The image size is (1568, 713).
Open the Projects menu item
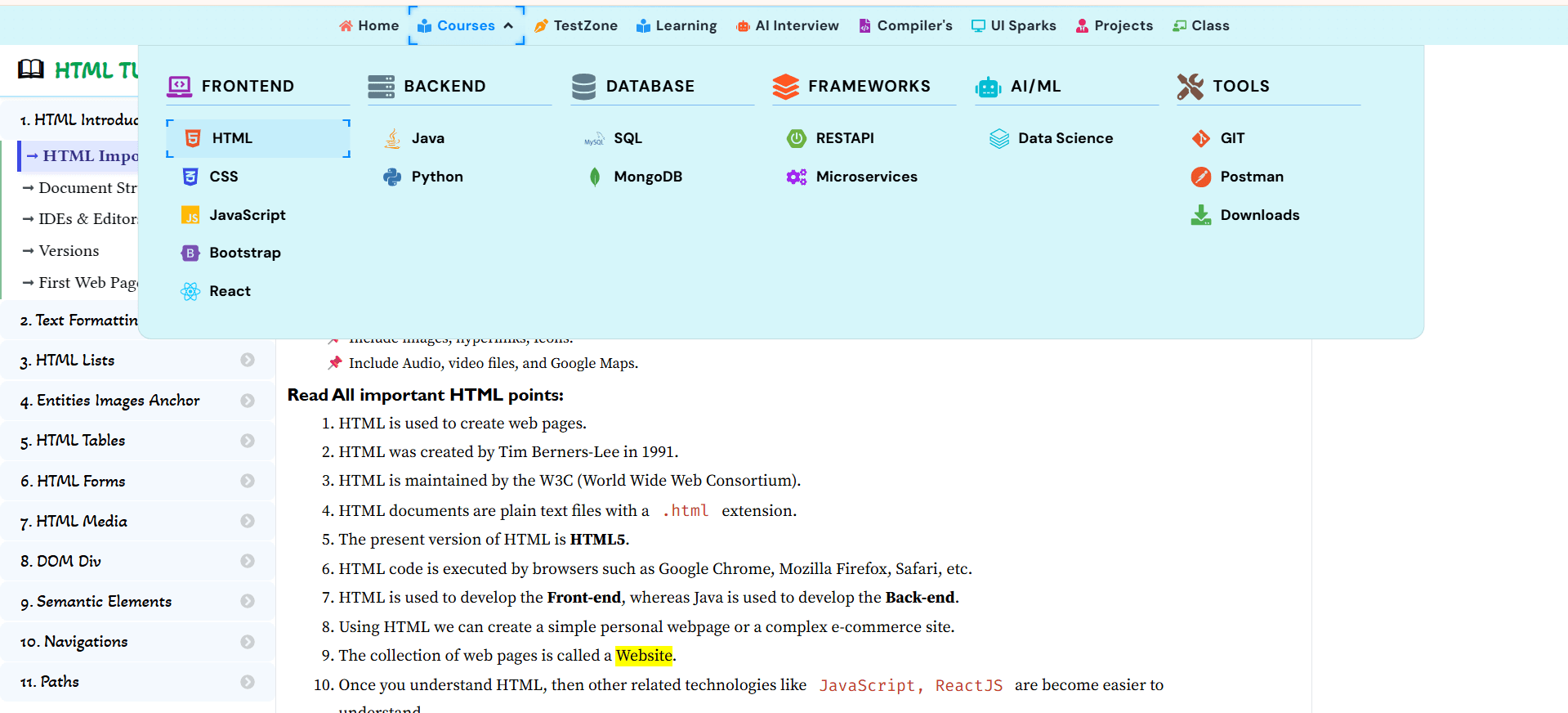1115,25
